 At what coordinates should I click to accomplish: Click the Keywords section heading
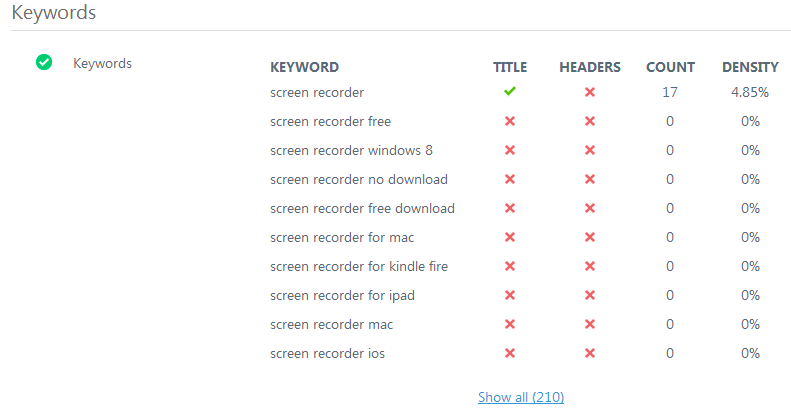(53, 13)
